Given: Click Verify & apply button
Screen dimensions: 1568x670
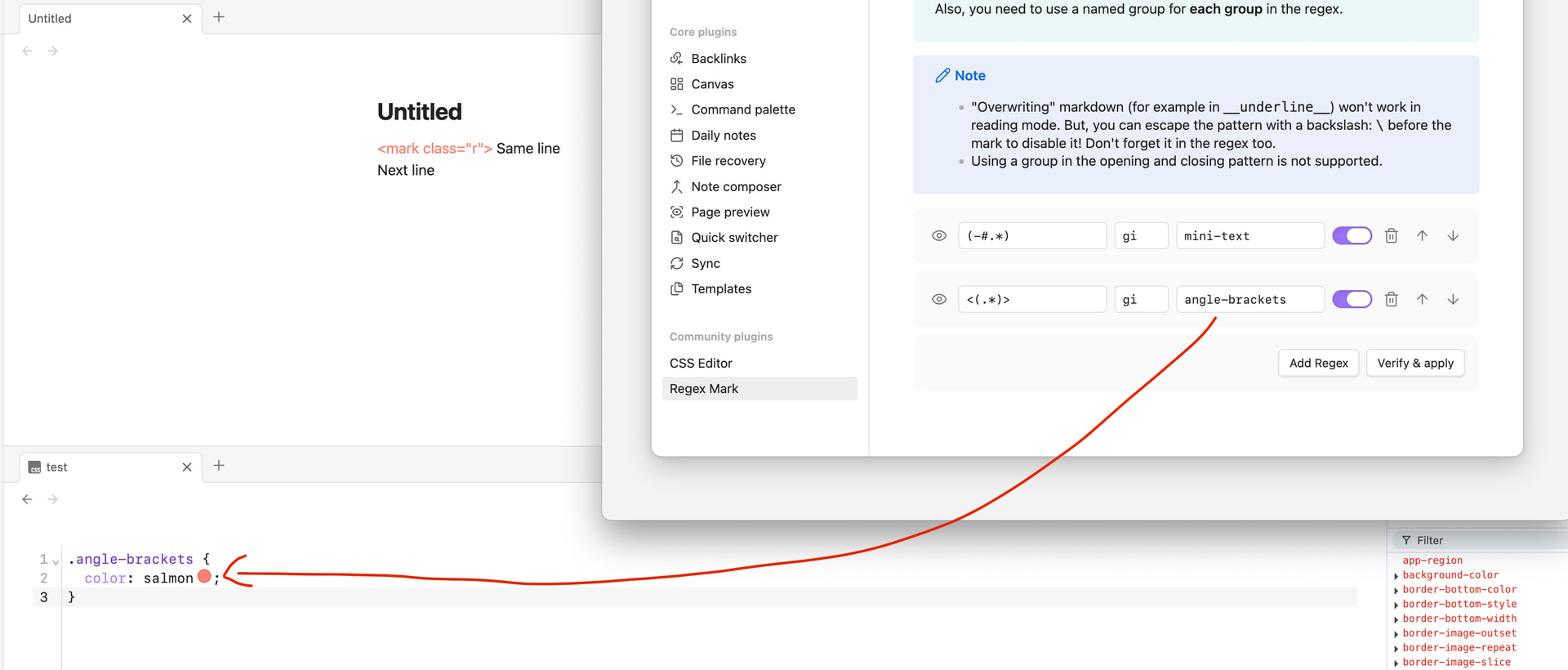Looking at the screenshot, I should (x=1414, y=364).
